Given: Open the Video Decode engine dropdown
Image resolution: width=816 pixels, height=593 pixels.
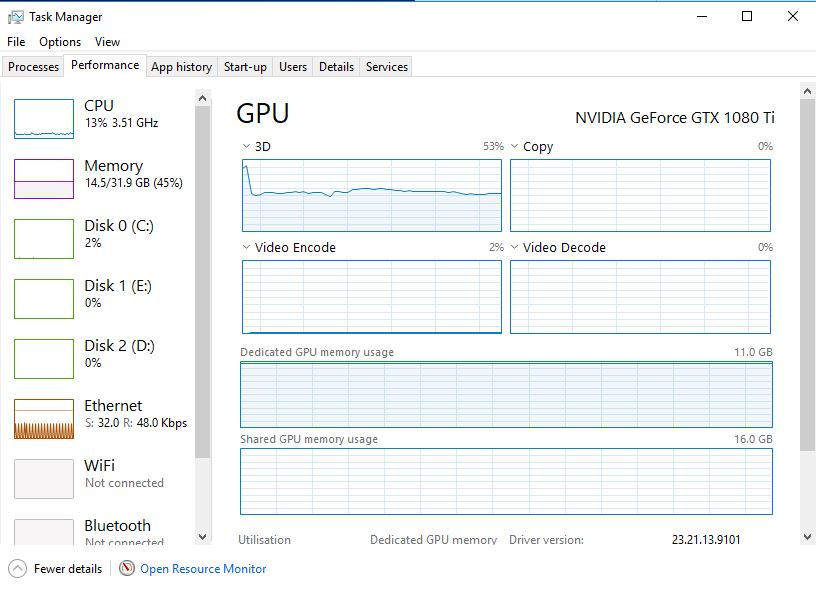Looking at the screenshot, I should coord(514,247).
